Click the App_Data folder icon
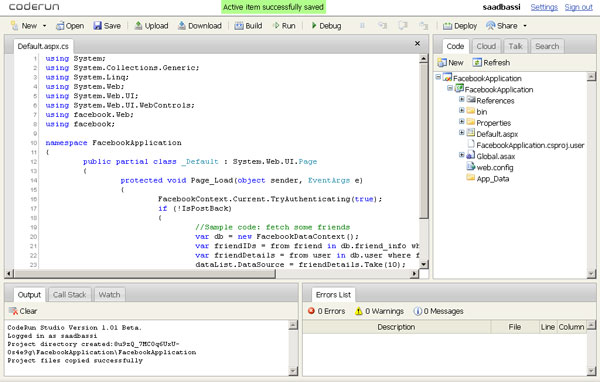Screen dimensions: 600x382 (470, 178)
